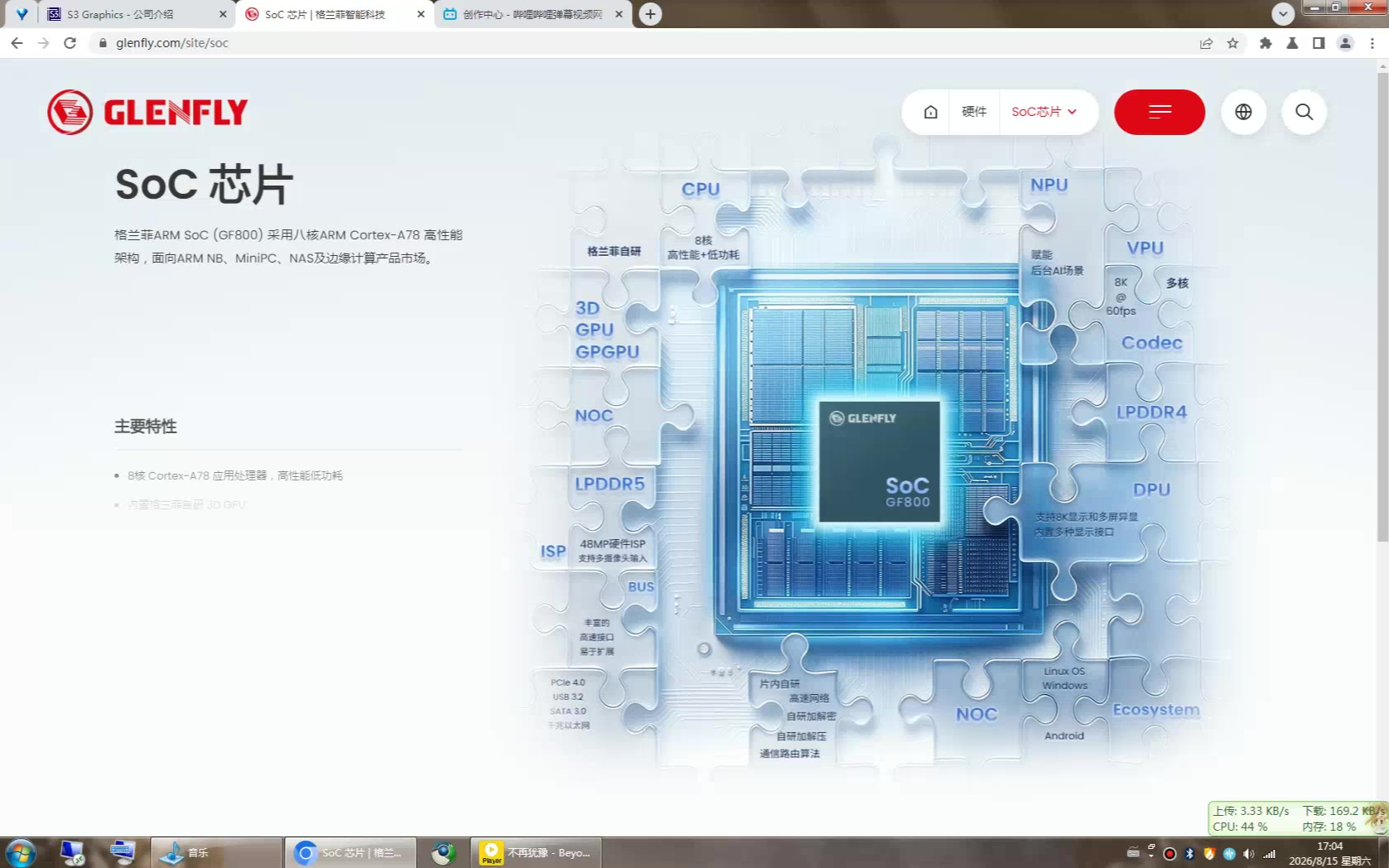Share this page from the address bar
The width and height of the screenshot is (1389, 868).
(1206, 43)
